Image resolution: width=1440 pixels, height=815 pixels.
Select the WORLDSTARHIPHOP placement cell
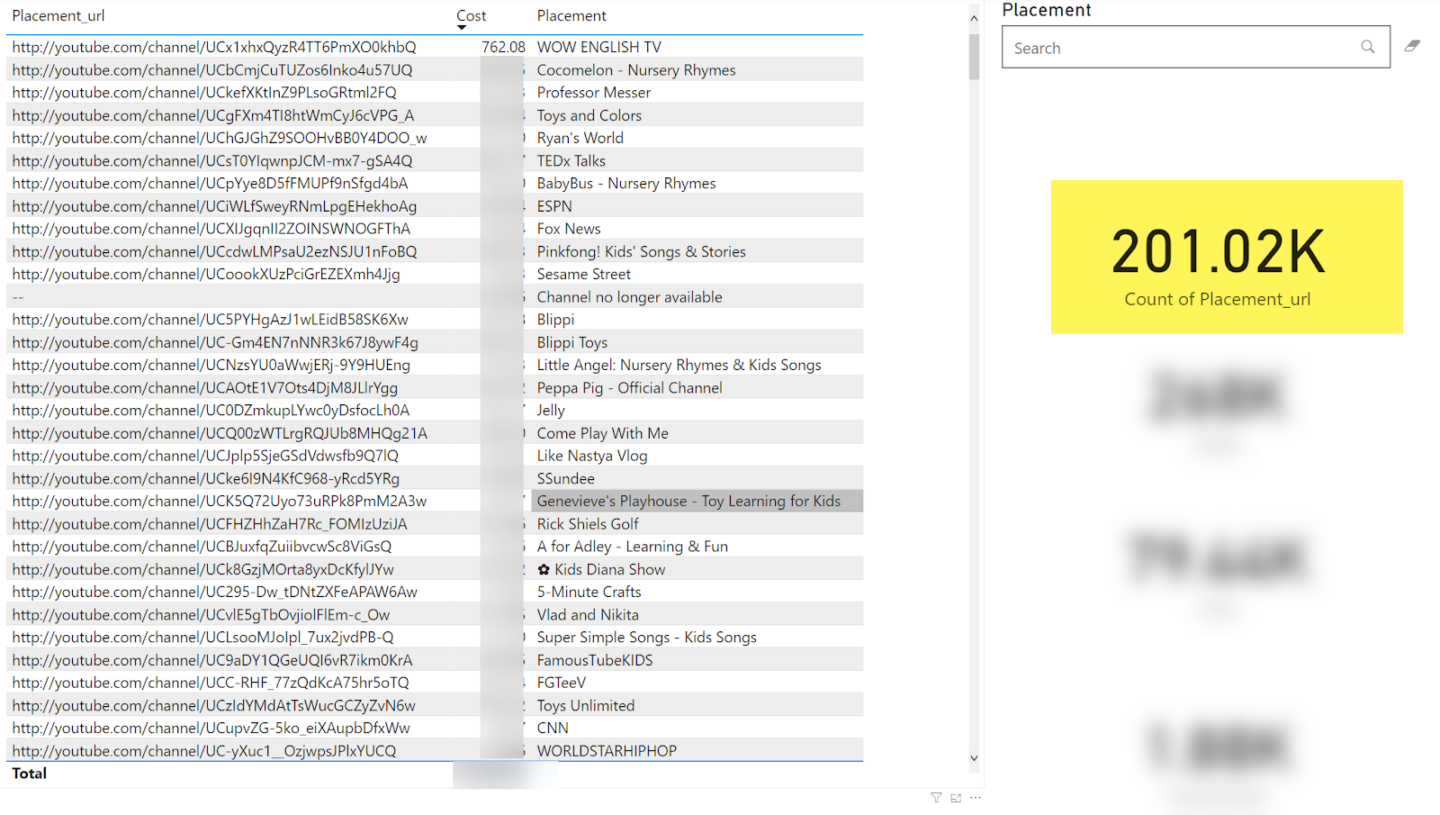click(606, 751)
